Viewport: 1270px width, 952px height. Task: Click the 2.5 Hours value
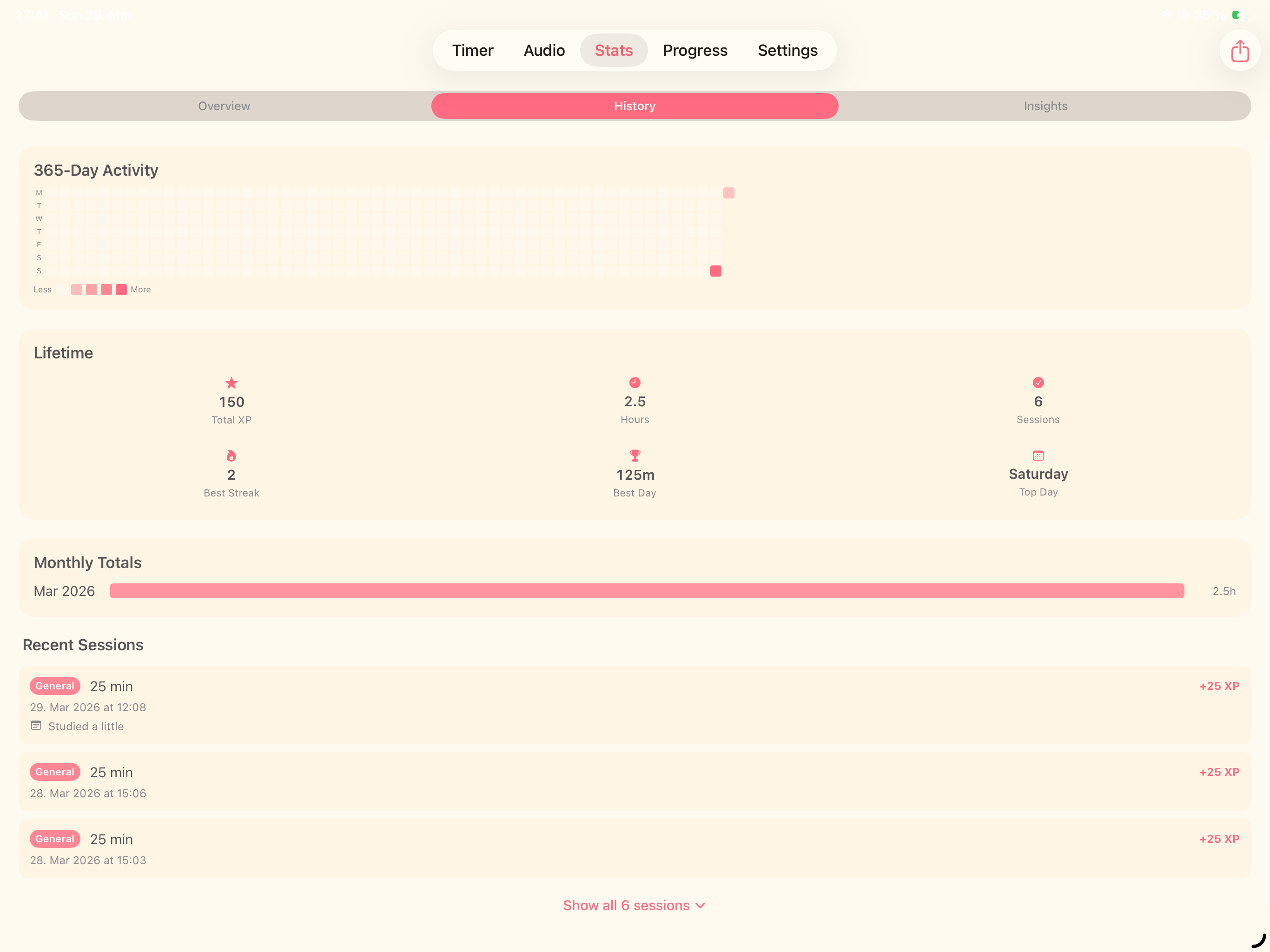(x=635, y=401)
